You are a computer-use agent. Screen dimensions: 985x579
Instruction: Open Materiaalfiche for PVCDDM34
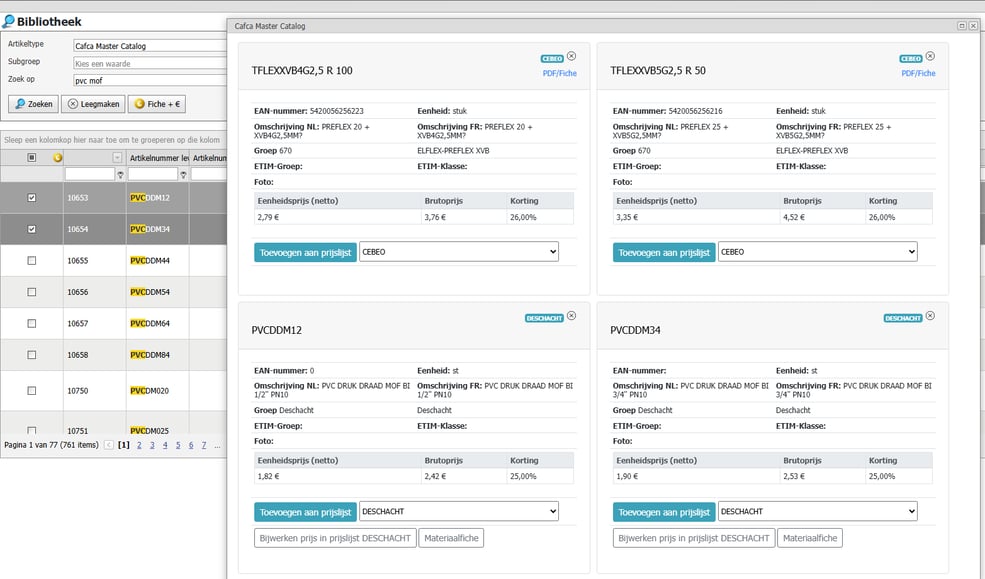[810, 538]
